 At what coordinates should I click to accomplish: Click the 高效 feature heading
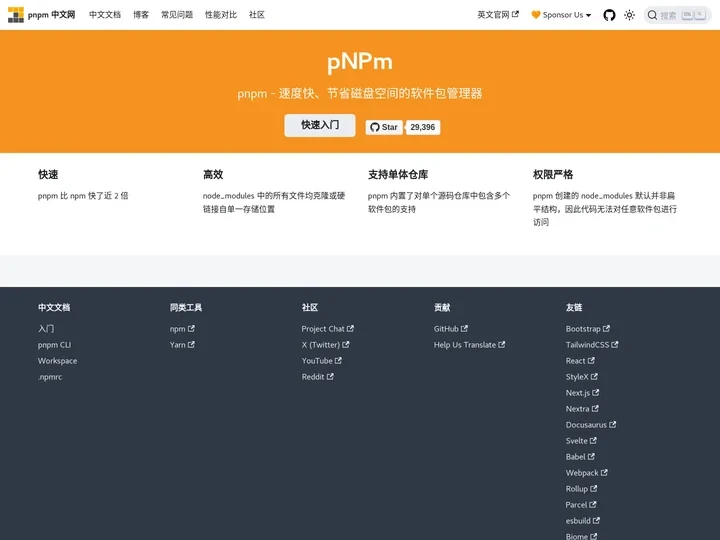pos(213,174)
